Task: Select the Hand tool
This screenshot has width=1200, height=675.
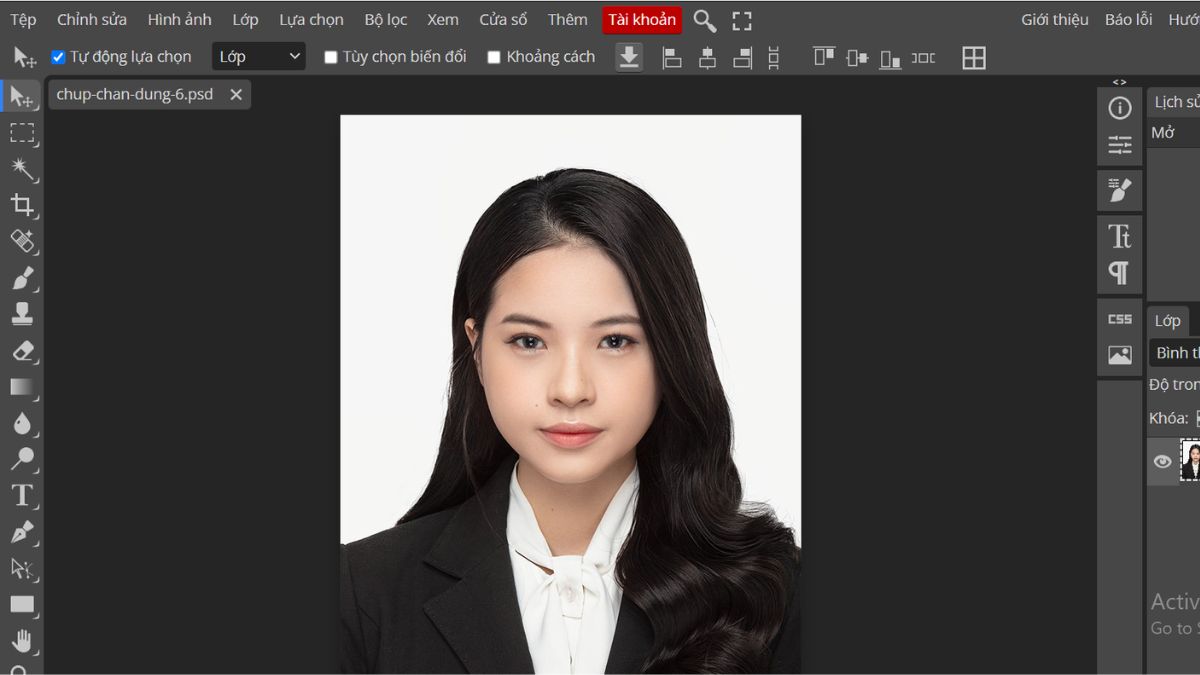Action: (x=23, y=639)
